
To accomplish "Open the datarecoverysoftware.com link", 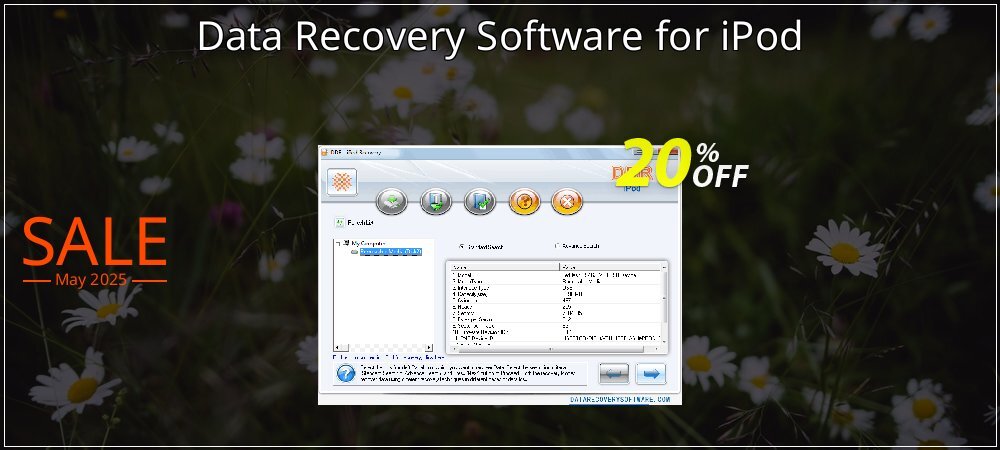I will pyautogui.click(x=620, y=400).
